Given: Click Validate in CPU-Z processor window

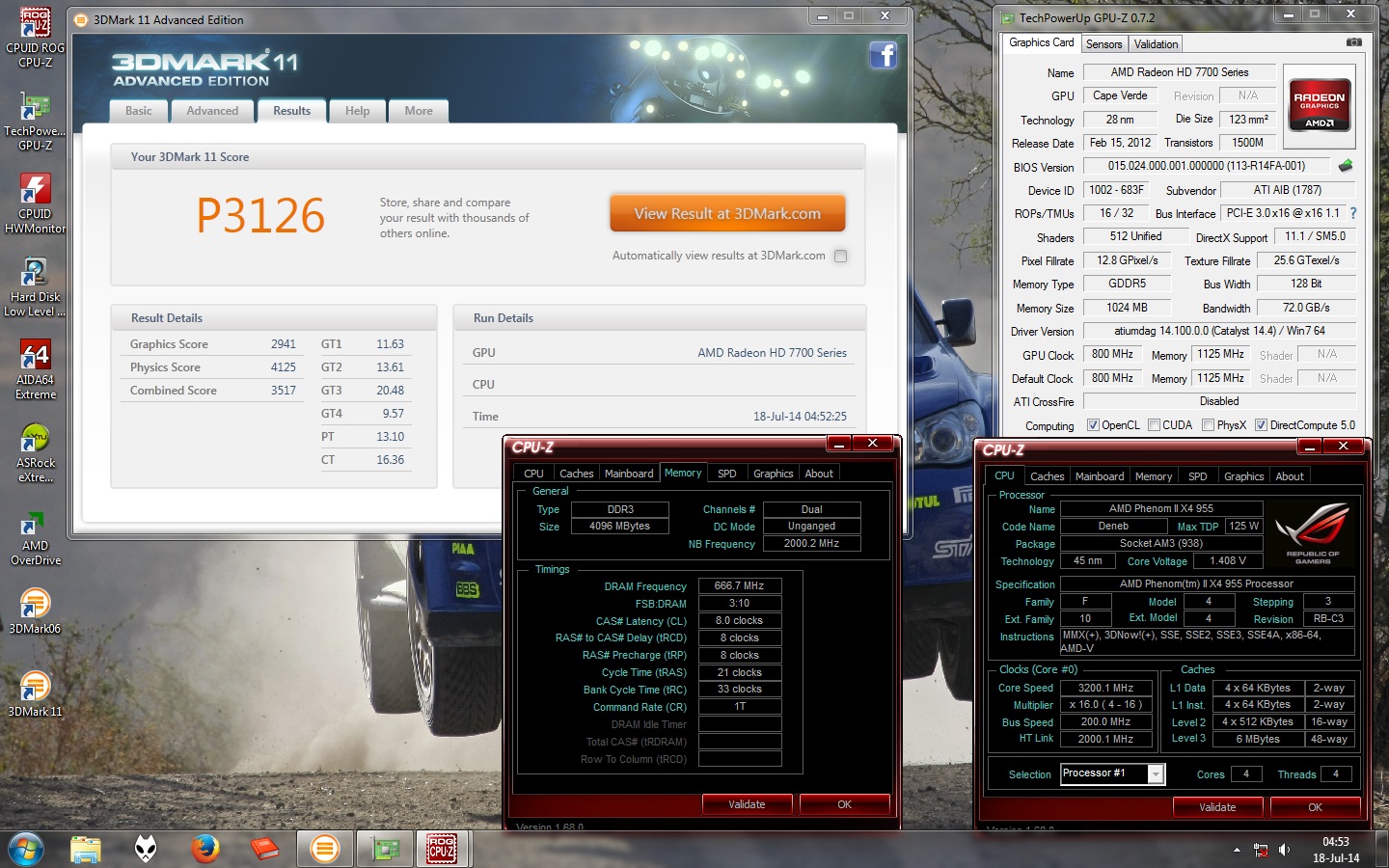Looking at the screenshot, I should 1217,807.
